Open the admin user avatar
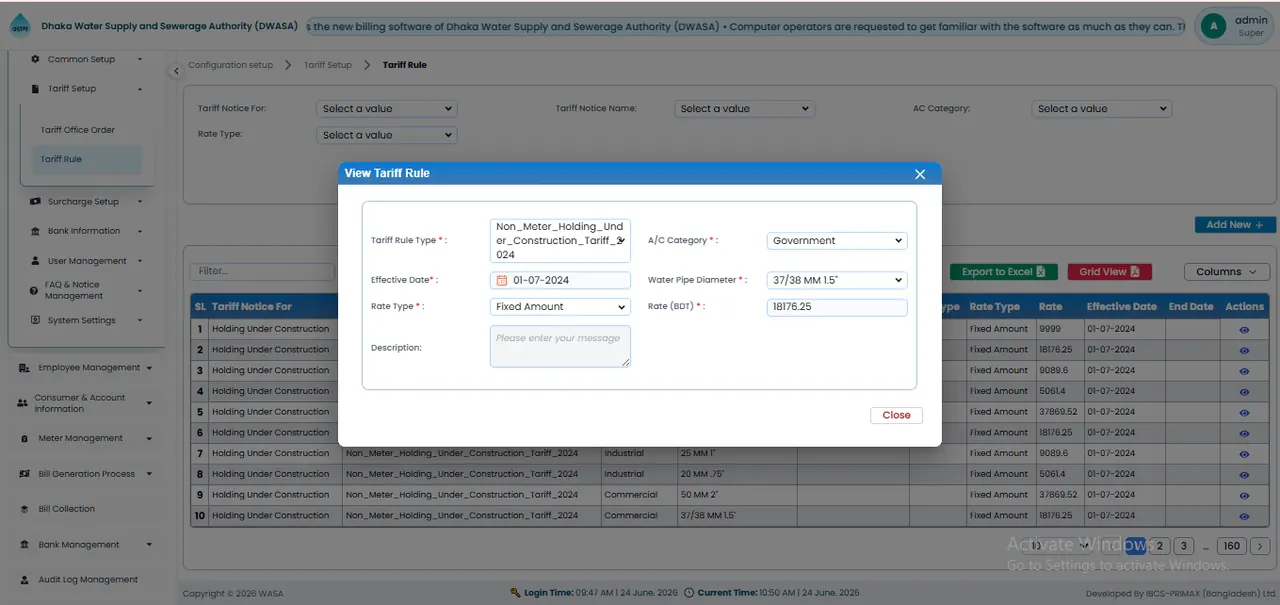Image resolution: width=1280 pixels, height=605 pixels. 1213,26
